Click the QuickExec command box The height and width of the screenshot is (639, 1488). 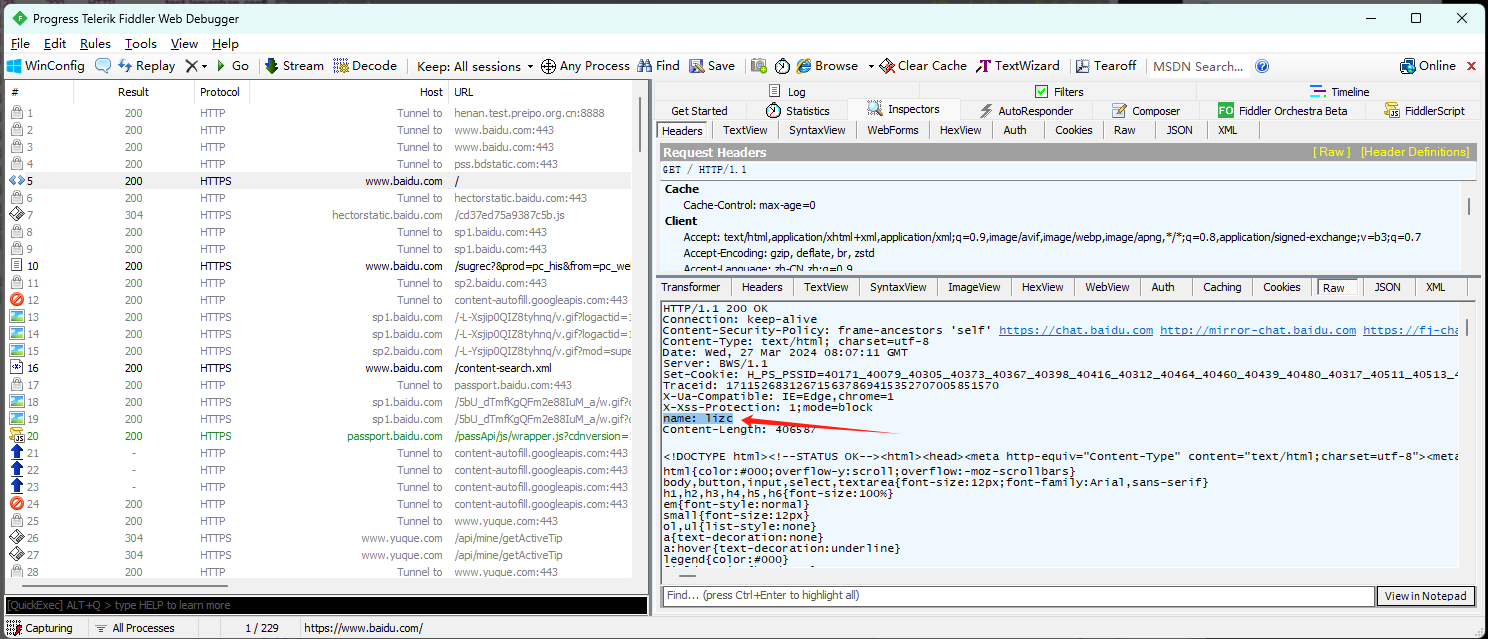tap(326, 605)
